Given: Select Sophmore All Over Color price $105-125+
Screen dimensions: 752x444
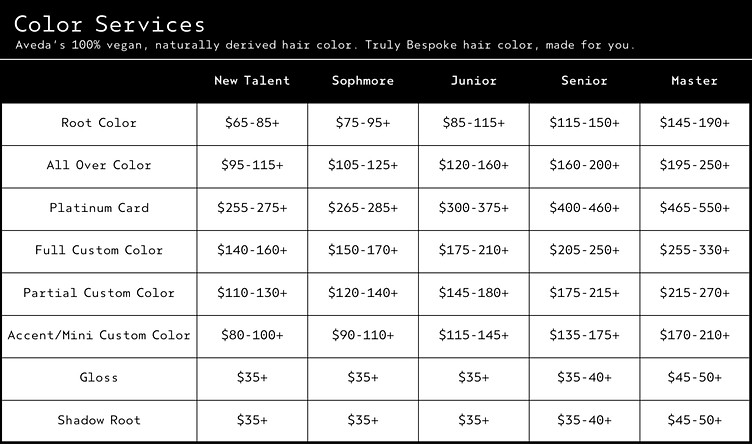Looking at the screenshot, I should [363, 165].
